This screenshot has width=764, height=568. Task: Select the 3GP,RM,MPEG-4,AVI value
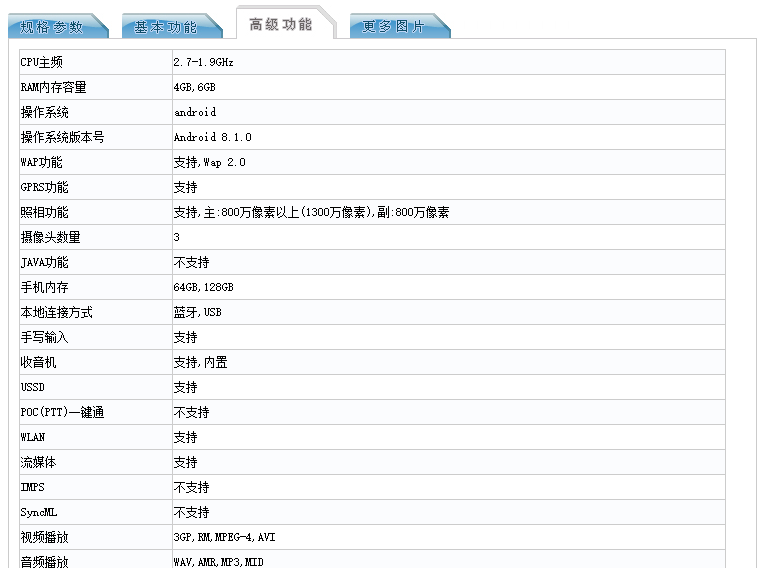[224, 537]
